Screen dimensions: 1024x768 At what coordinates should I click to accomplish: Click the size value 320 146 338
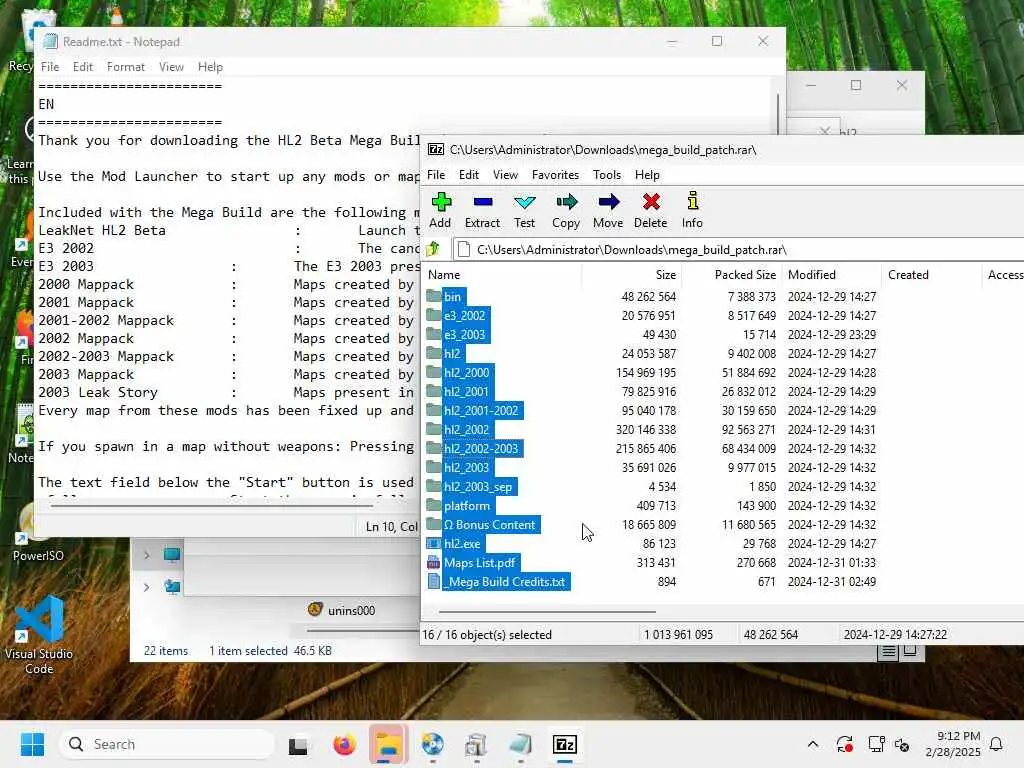coord(645,429)
